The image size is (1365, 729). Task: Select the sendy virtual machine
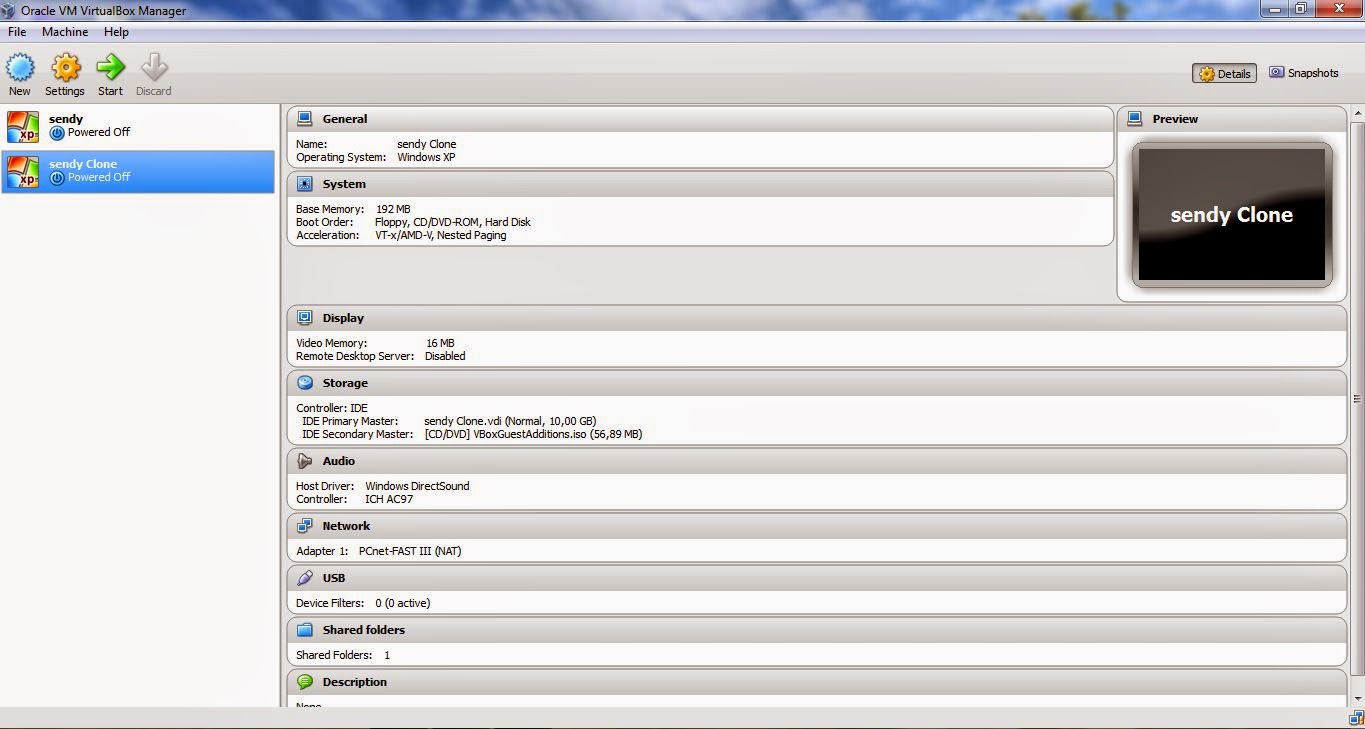tap(138, 126)
